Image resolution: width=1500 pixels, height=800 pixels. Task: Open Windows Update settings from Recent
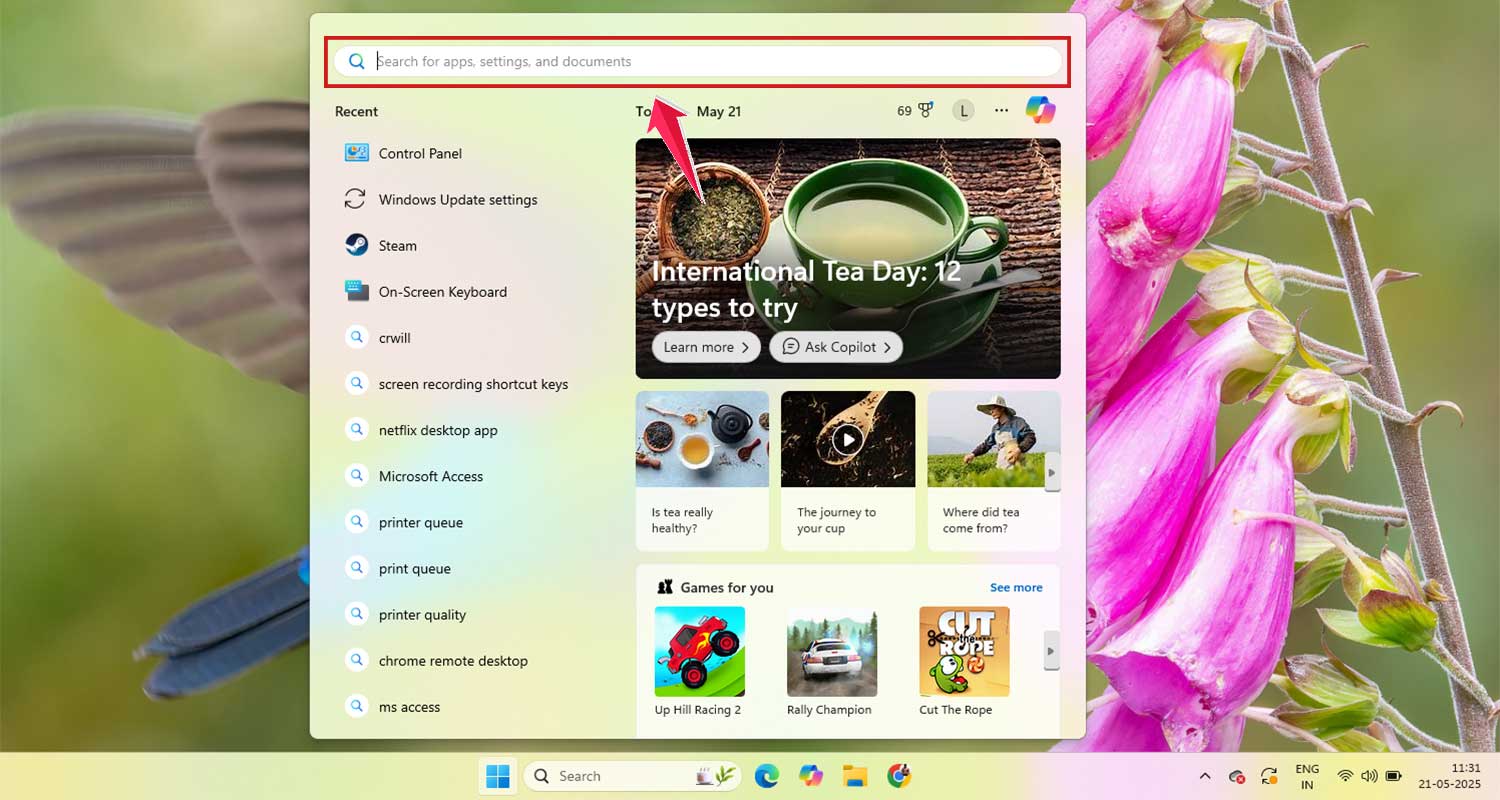(x=458, y=199)
